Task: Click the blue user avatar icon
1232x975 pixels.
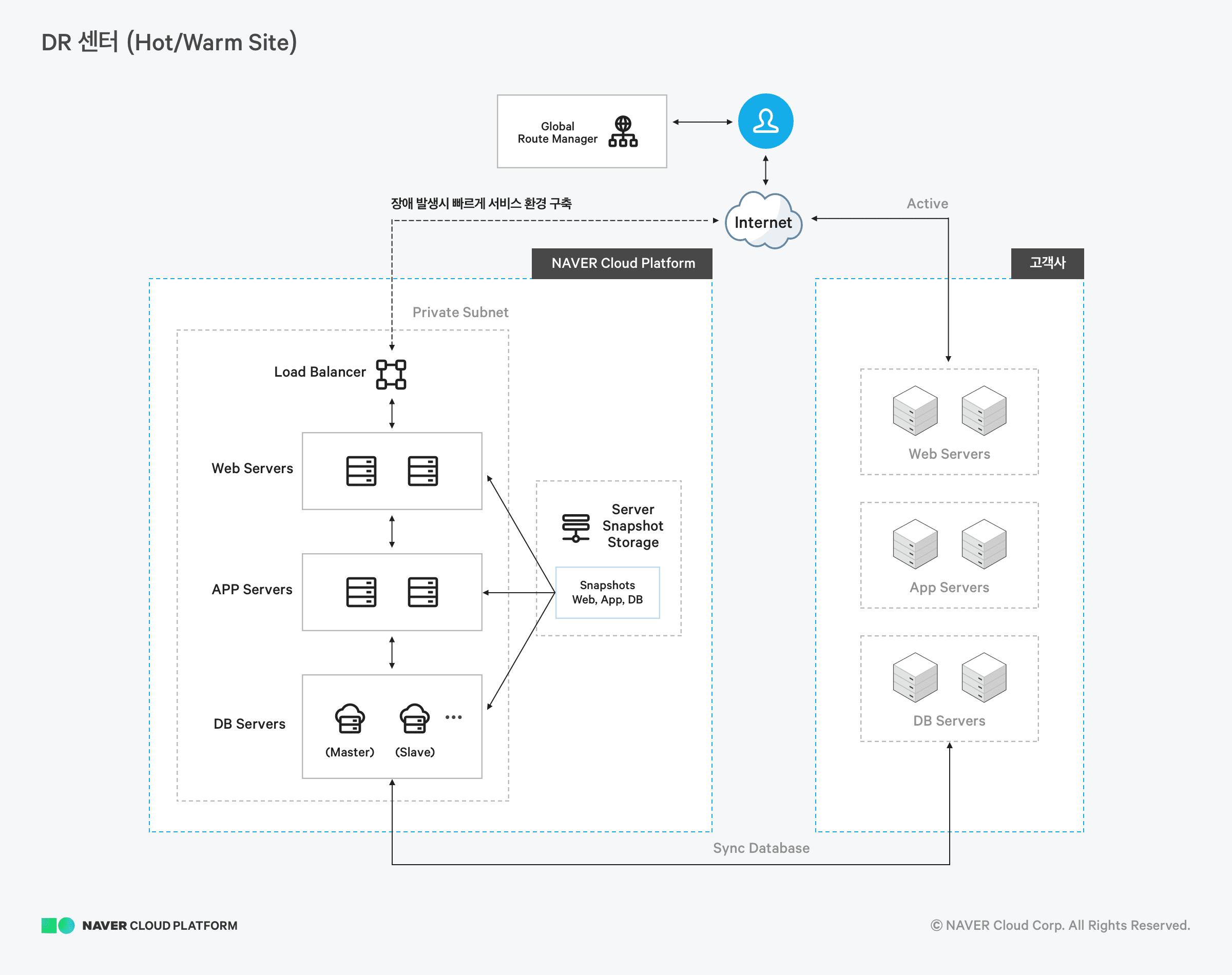Action: (765, 121)
